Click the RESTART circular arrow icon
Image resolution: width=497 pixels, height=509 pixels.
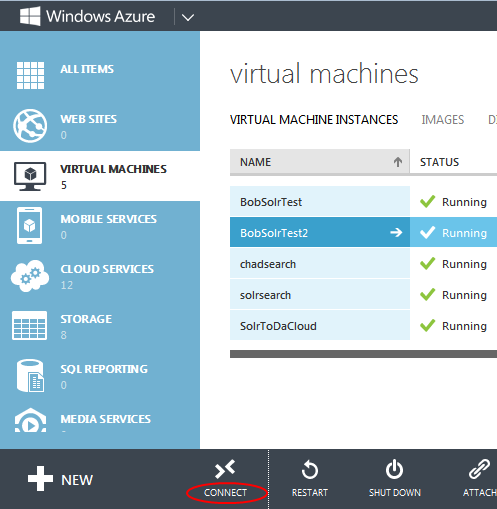point(310,470)
